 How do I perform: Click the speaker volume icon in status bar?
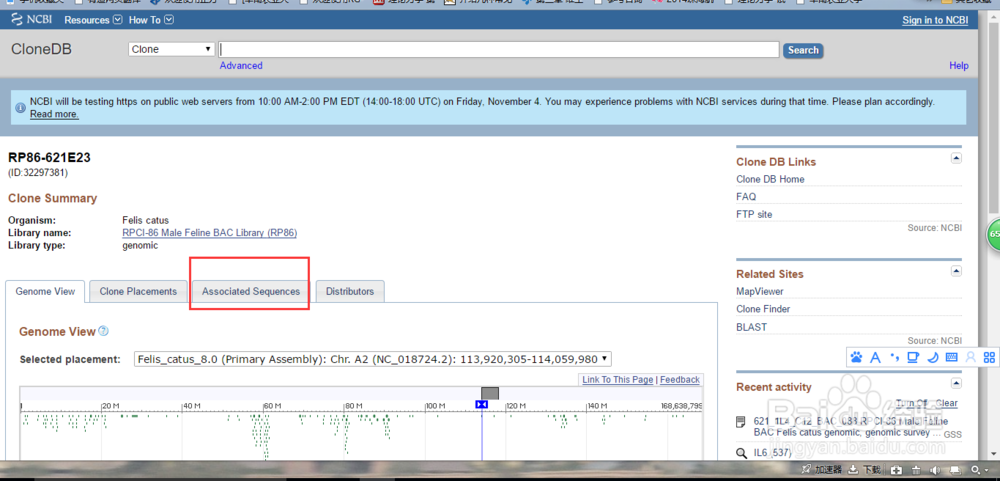936,470
